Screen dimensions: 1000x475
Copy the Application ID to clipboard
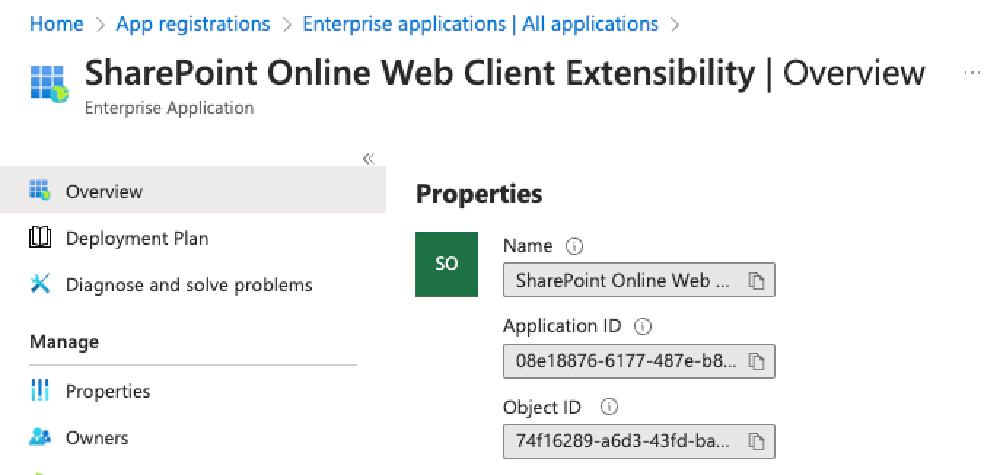tap(756, 362)
